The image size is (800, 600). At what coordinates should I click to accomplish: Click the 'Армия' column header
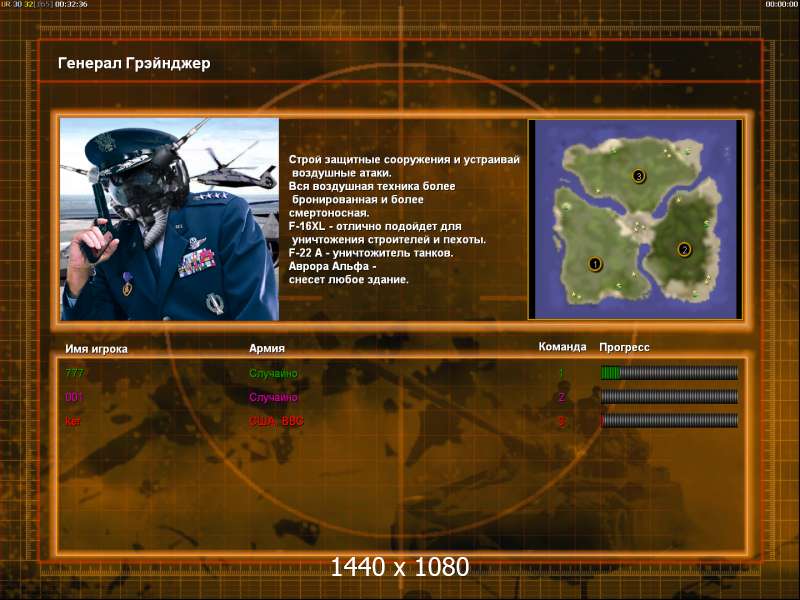pyautogui.click(x=267, y=348)
